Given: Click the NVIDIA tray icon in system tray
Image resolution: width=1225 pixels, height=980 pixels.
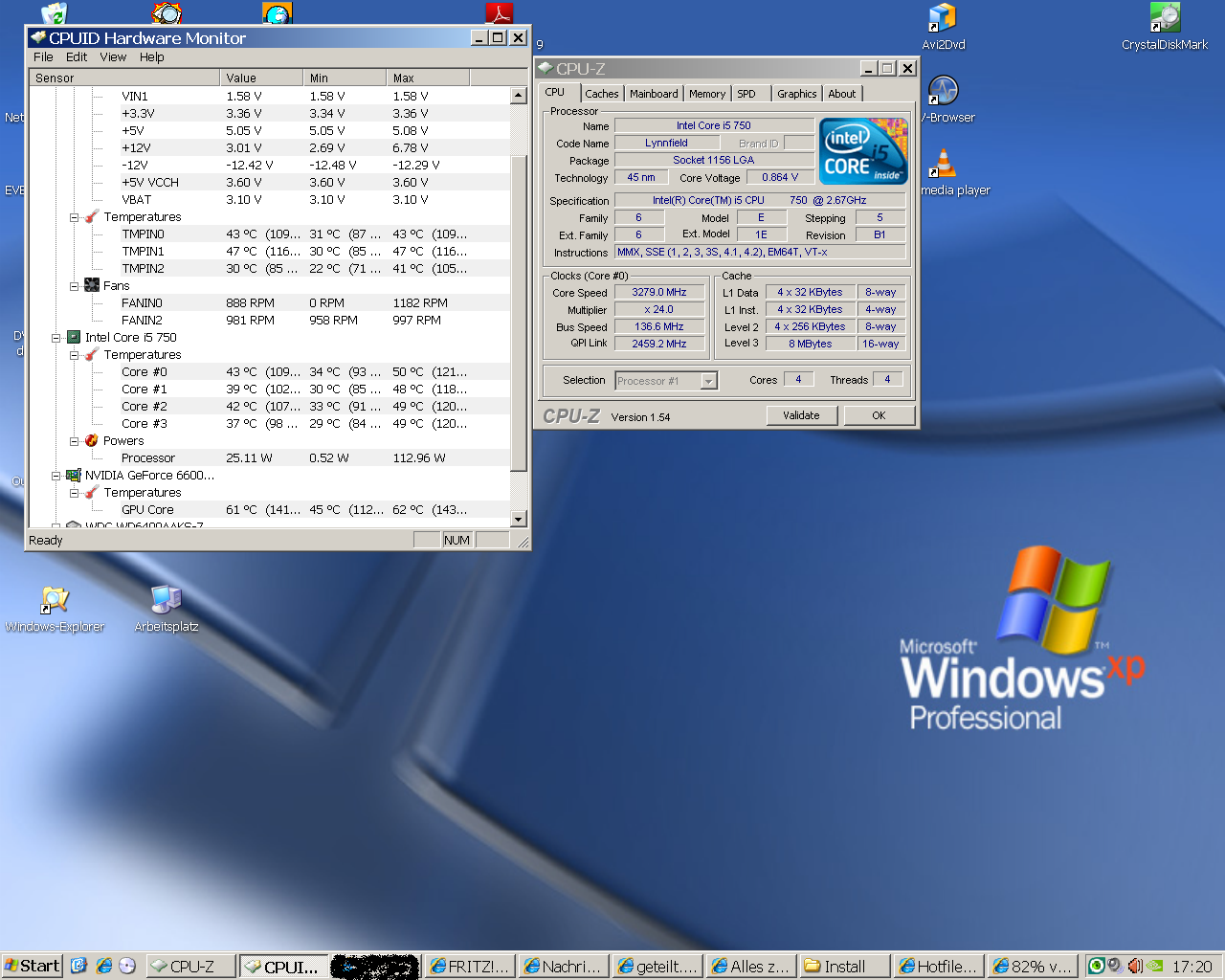Looking at the screenshot, I should pos(1155,966).
